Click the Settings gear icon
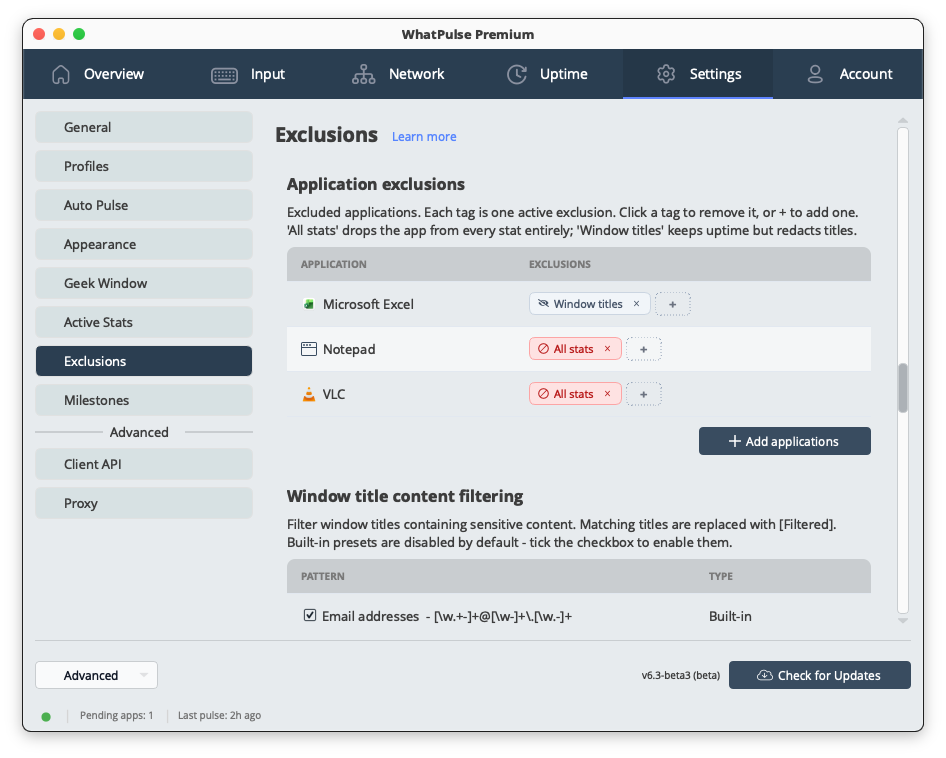Image resolution: width=946 pixels, height=758 pixels. tap(666, 74)
